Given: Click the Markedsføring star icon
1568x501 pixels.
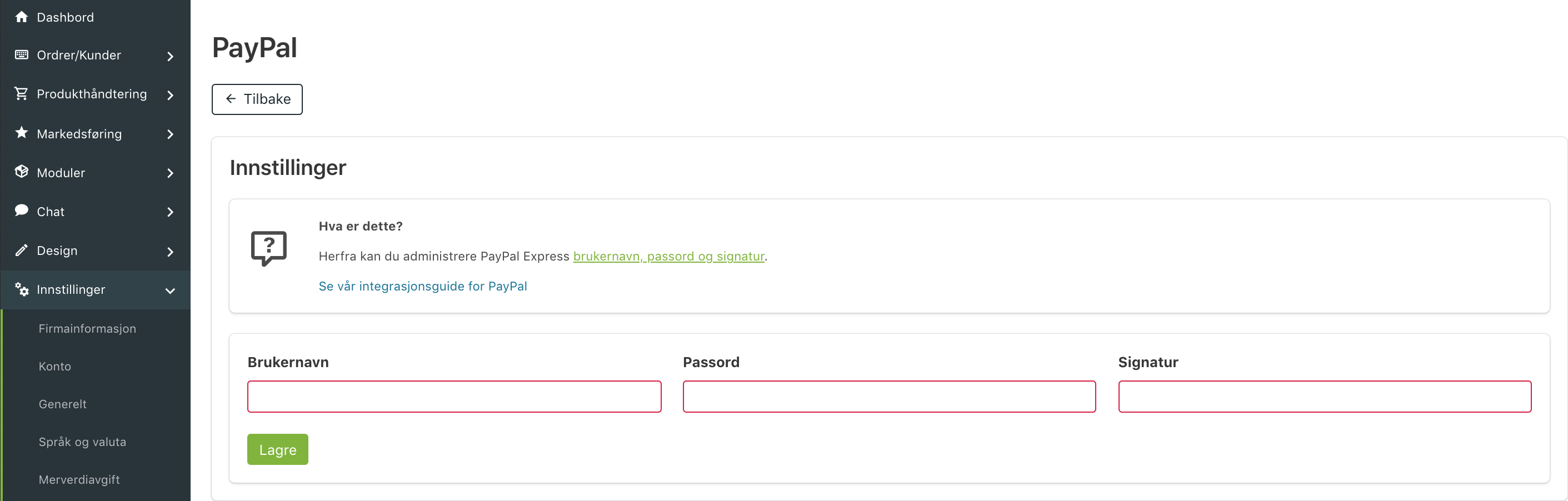Looking at the screenshot, I should click(x=21, y=133).
